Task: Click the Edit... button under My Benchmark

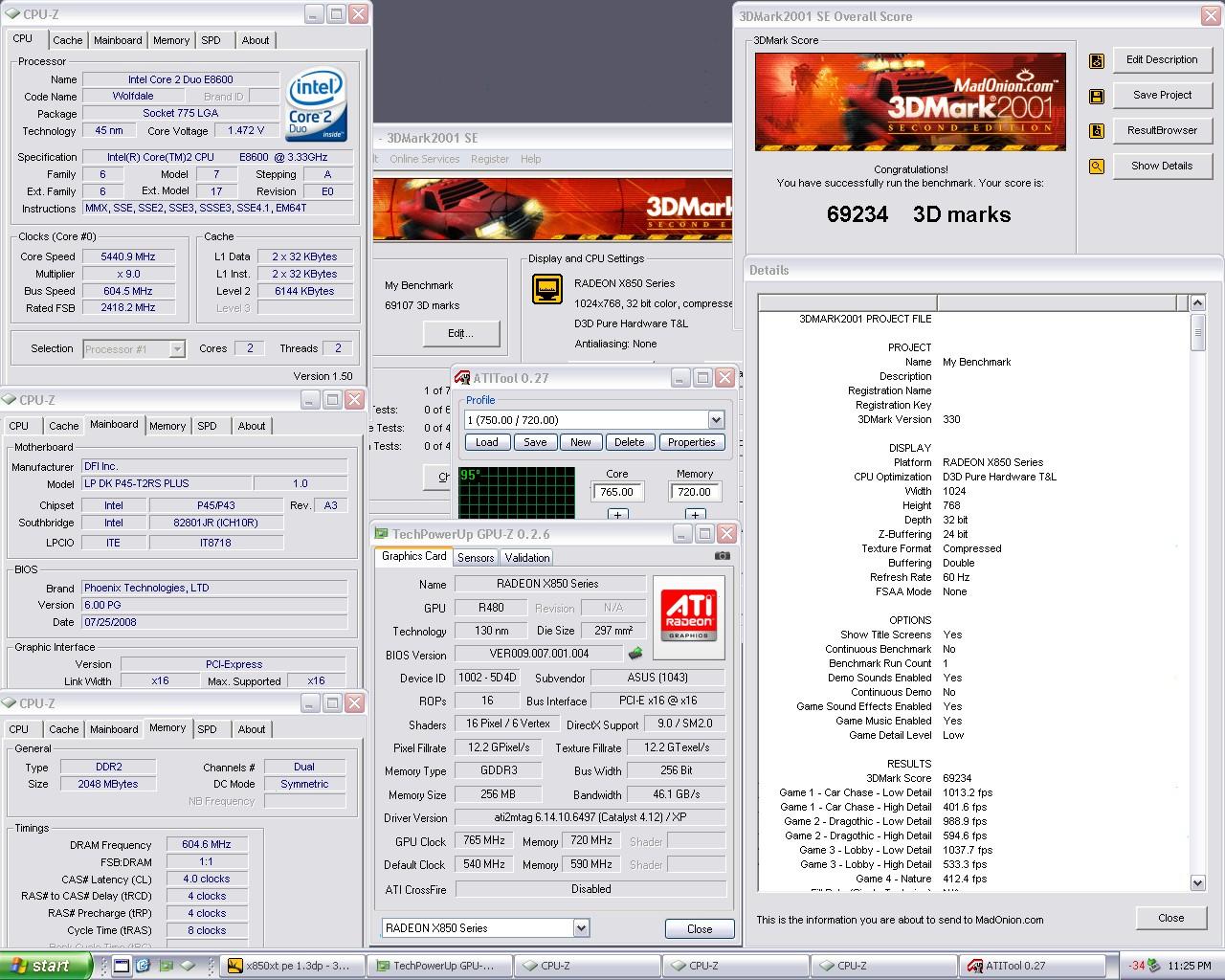Action: coord(460,333)
